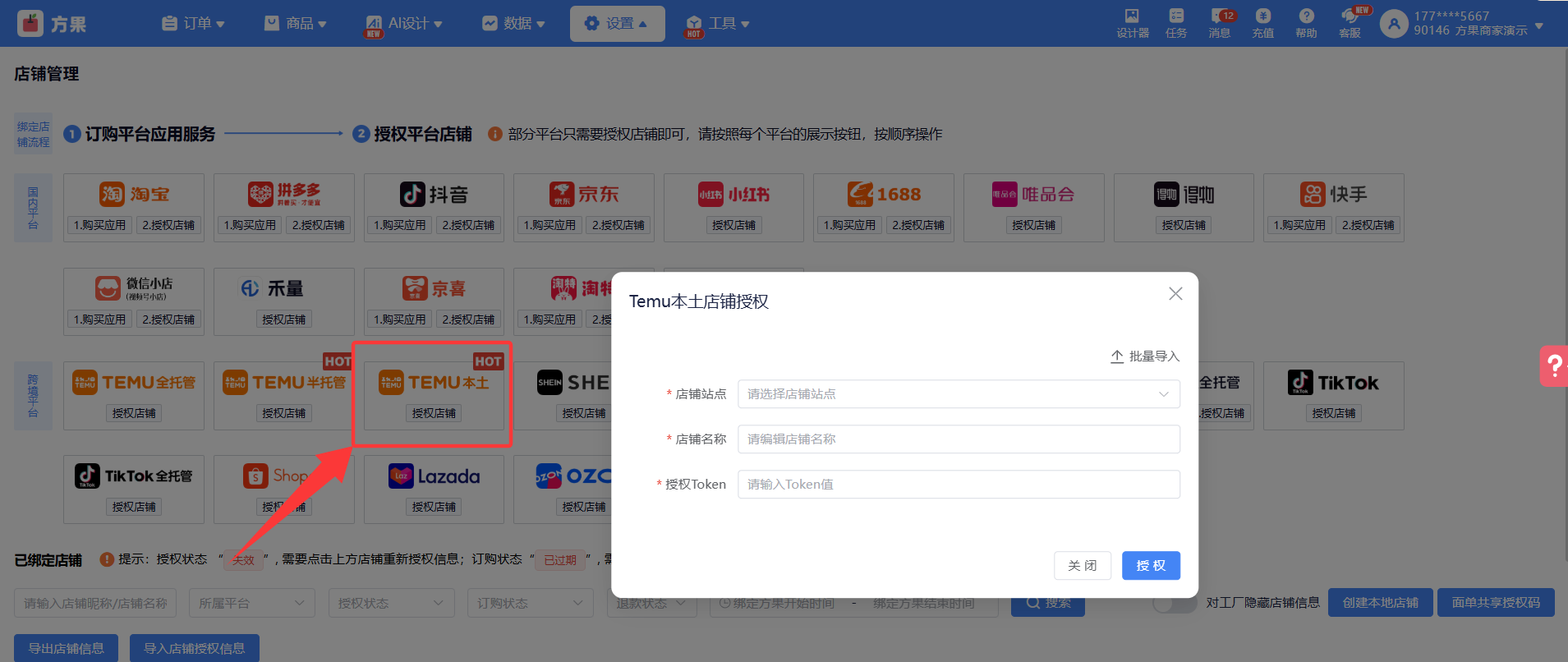Click the 批量导入 link
1568x662 pixels.
pyautogui.click(x=1145, y=356)
